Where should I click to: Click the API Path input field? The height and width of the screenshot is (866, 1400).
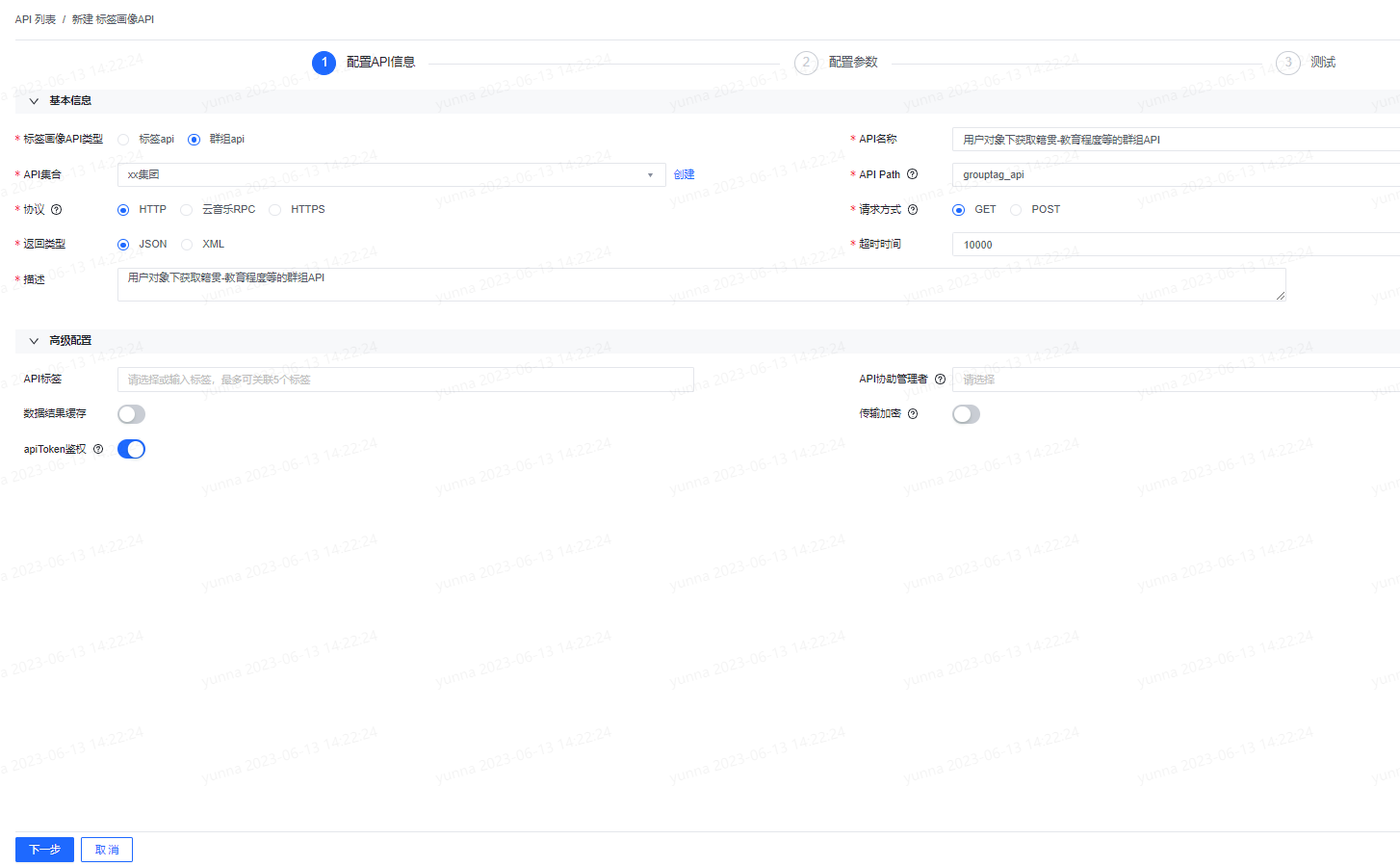(1176, 174)
